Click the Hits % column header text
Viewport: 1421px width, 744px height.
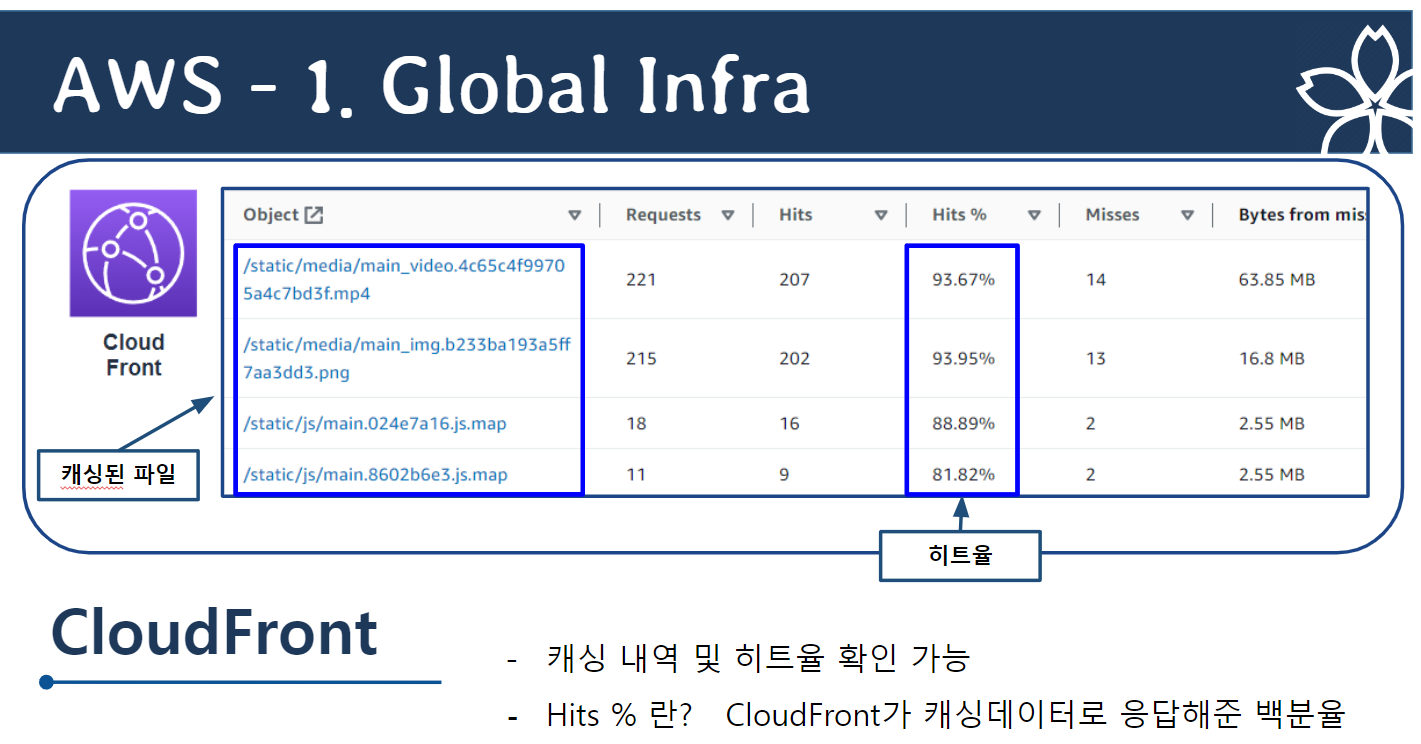(x=959, y=215)
